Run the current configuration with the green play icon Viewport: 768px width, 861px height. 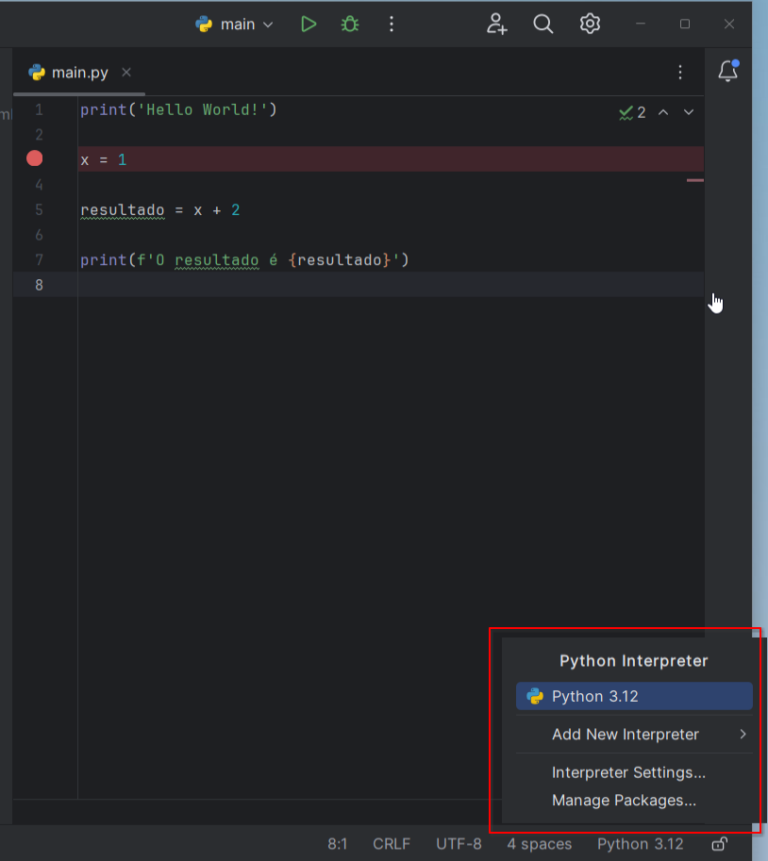click(x=308, y=23)
